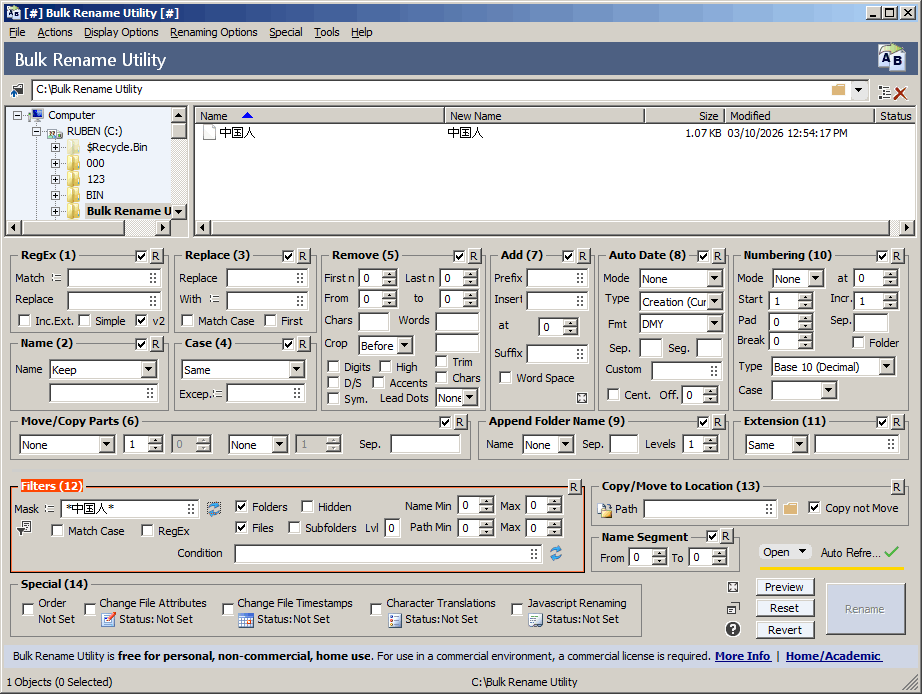The image size is (922, 694).
Task: Open Renaming Options menu
Action: click(x=213, y=32)
